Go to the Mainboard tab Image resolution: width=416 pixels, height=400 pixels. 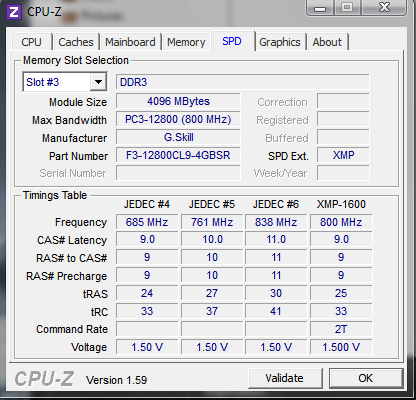(x=130, y=42)
